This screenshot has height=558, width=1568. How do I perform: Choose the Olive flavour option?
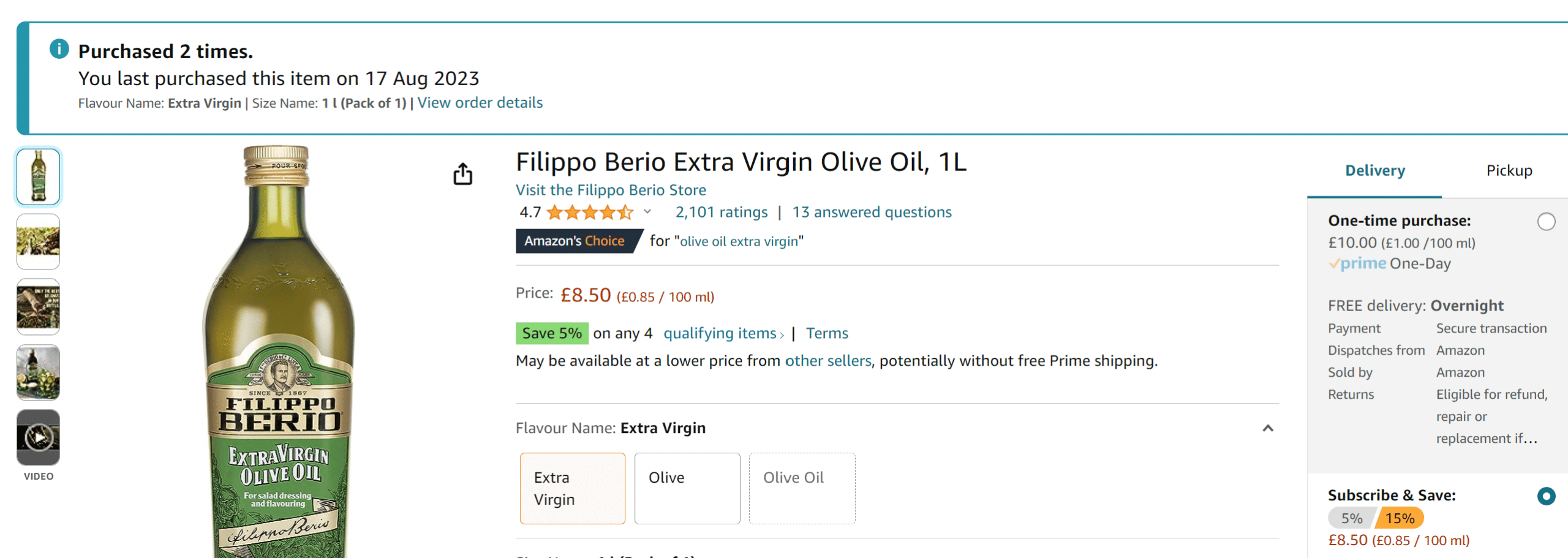point(687,488)
